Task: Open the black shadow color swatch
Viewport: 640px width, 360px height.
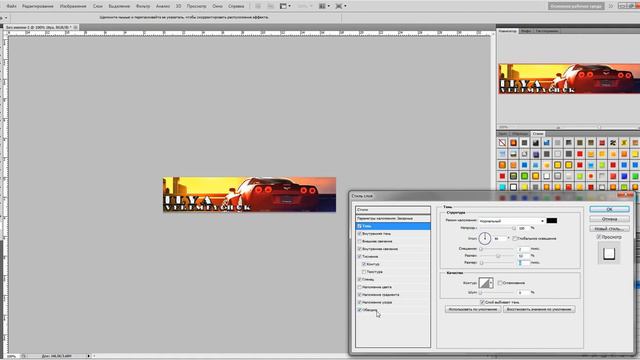Action: click(552, 221)
